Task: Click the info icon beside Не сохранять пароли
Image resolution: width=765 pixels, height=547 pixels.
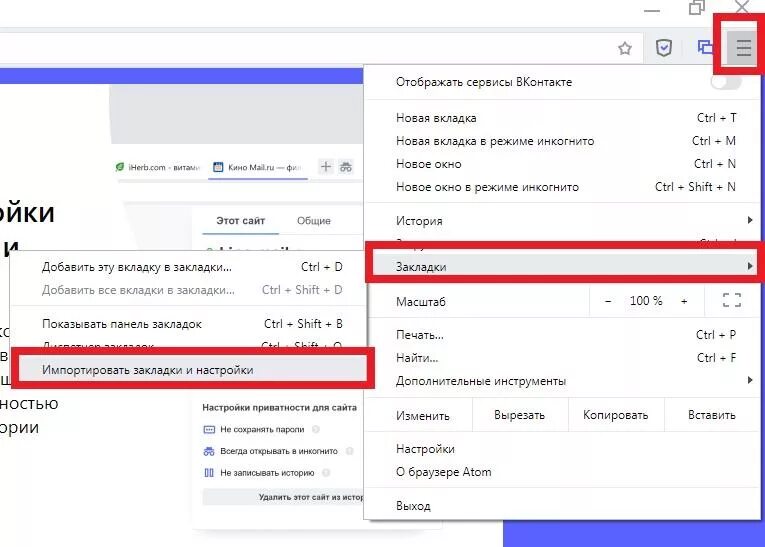Action: pos(316,429)
